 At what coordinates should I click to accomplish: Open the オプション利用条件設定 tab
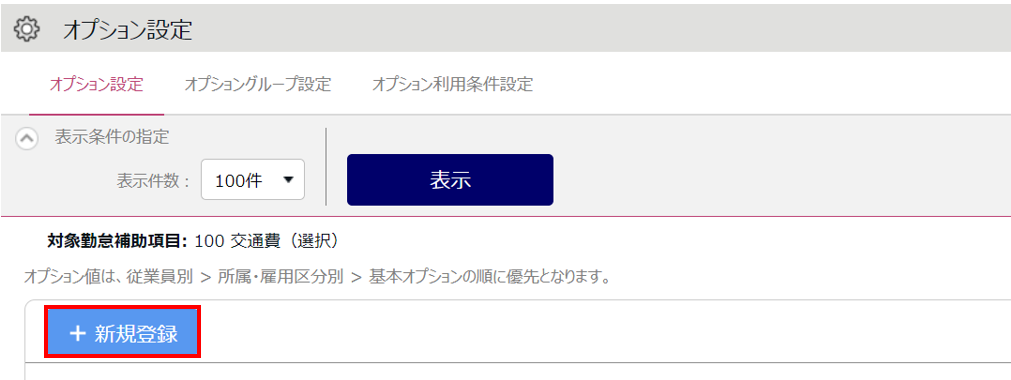[452, 85]
